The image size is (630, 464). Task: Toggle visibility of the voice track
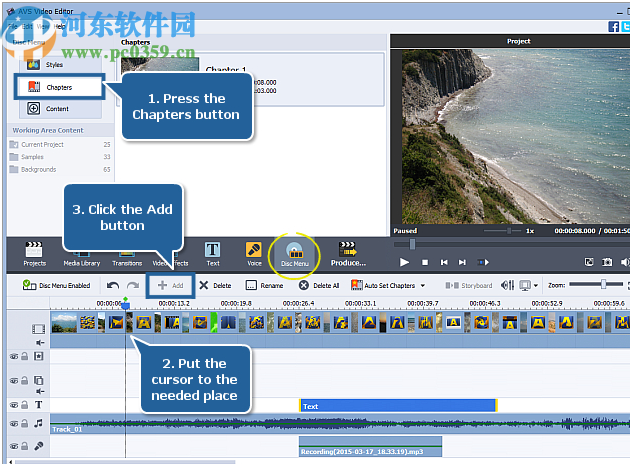pos(14,446)
